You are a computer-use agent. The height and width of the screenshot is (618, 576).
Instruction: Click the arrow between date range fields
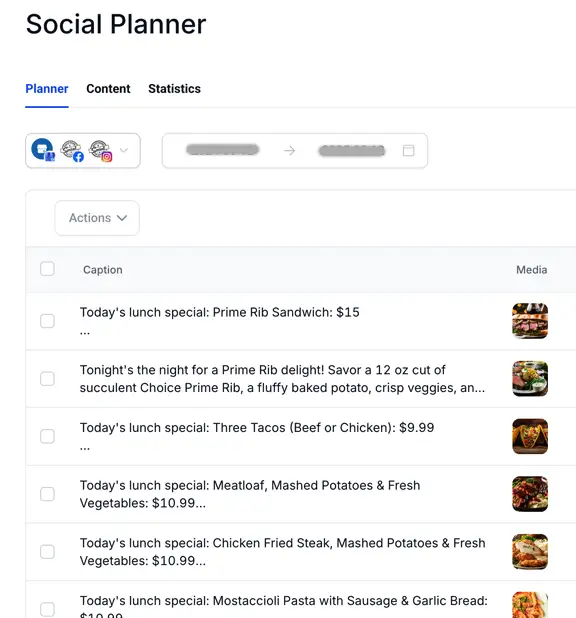point(289,151)
